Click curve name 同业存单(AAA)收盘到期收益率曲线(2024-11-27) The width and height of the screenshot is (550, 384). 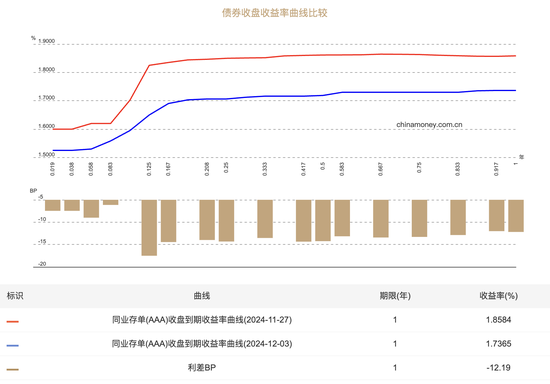pyautogui.click(x=202, y=319)
